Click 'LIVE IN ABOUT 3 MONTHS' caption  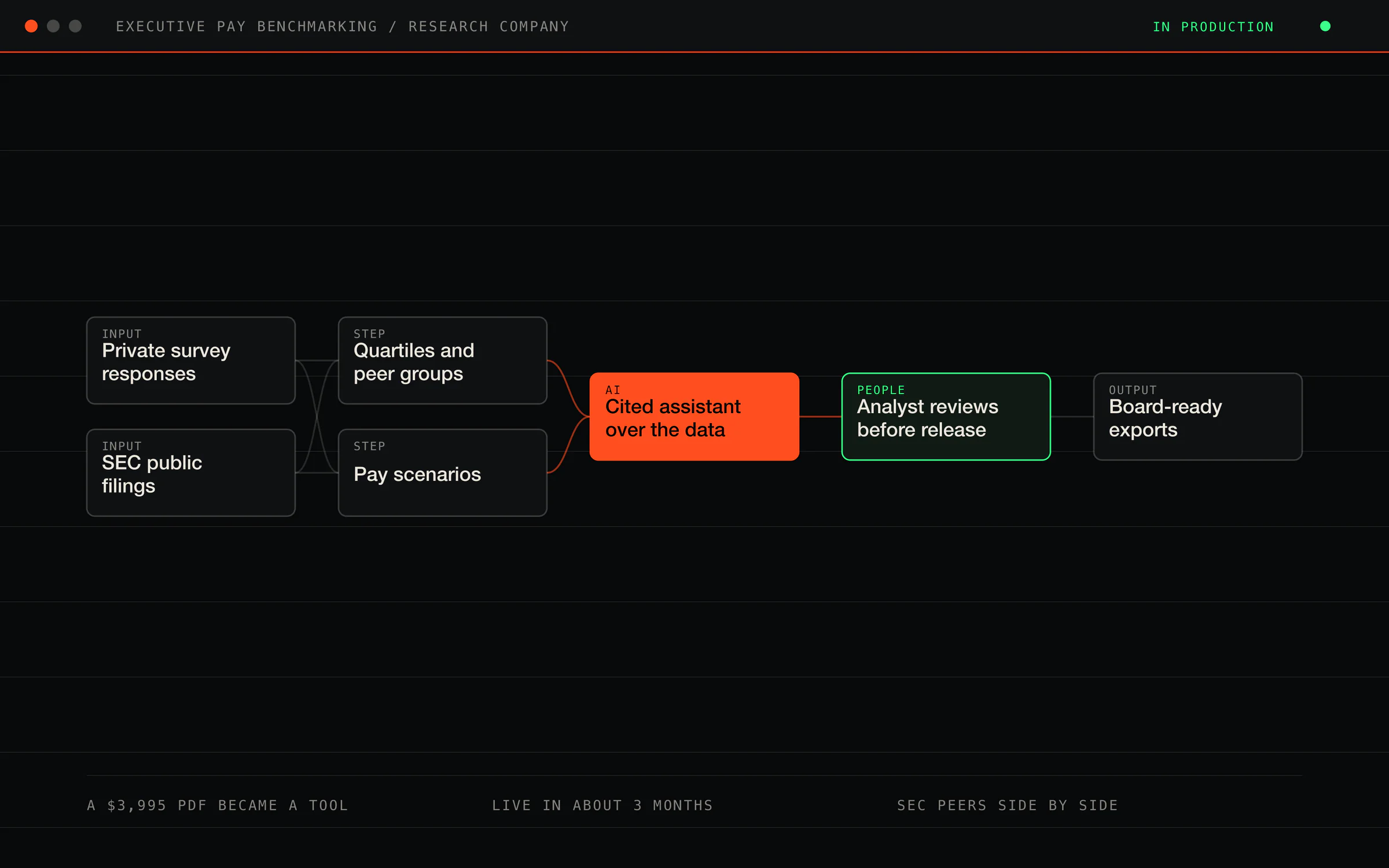coord(602,806)
